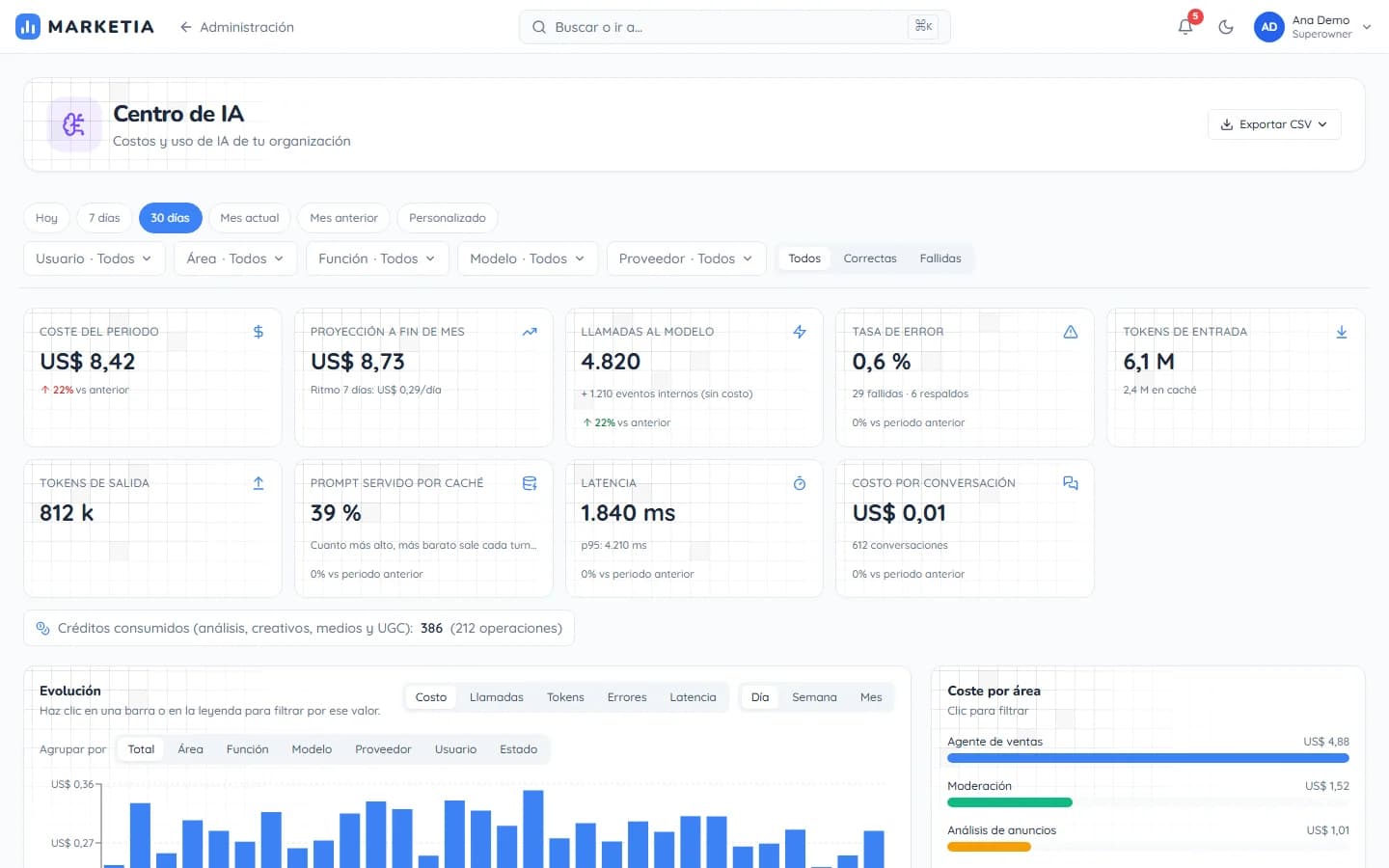Screen dimensions: 1389x868
Task: Click the US$ 4,88 area cost
Action: click(1326, 742)
